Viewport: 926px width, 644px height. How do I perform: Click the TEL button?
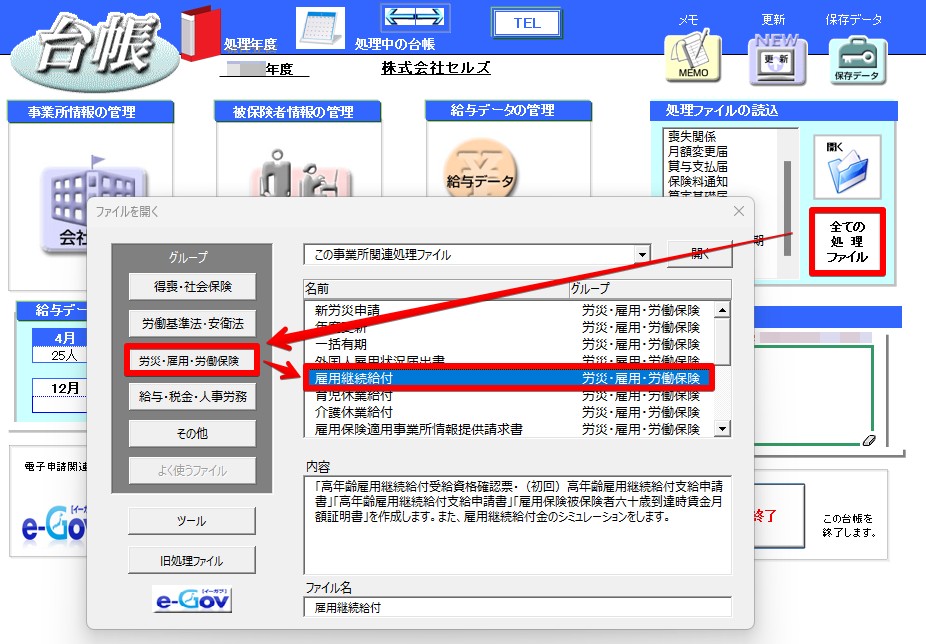(527, 23)
